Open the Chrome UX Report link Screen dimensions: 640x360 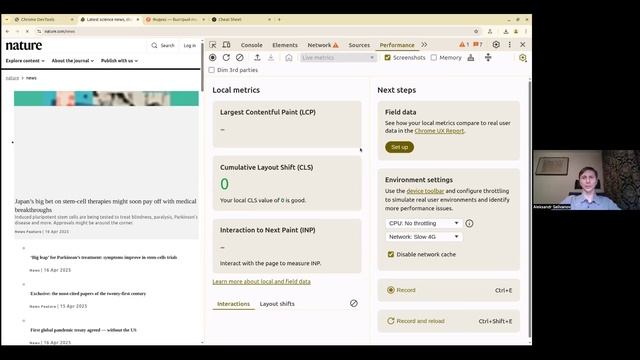coord(439,131)
